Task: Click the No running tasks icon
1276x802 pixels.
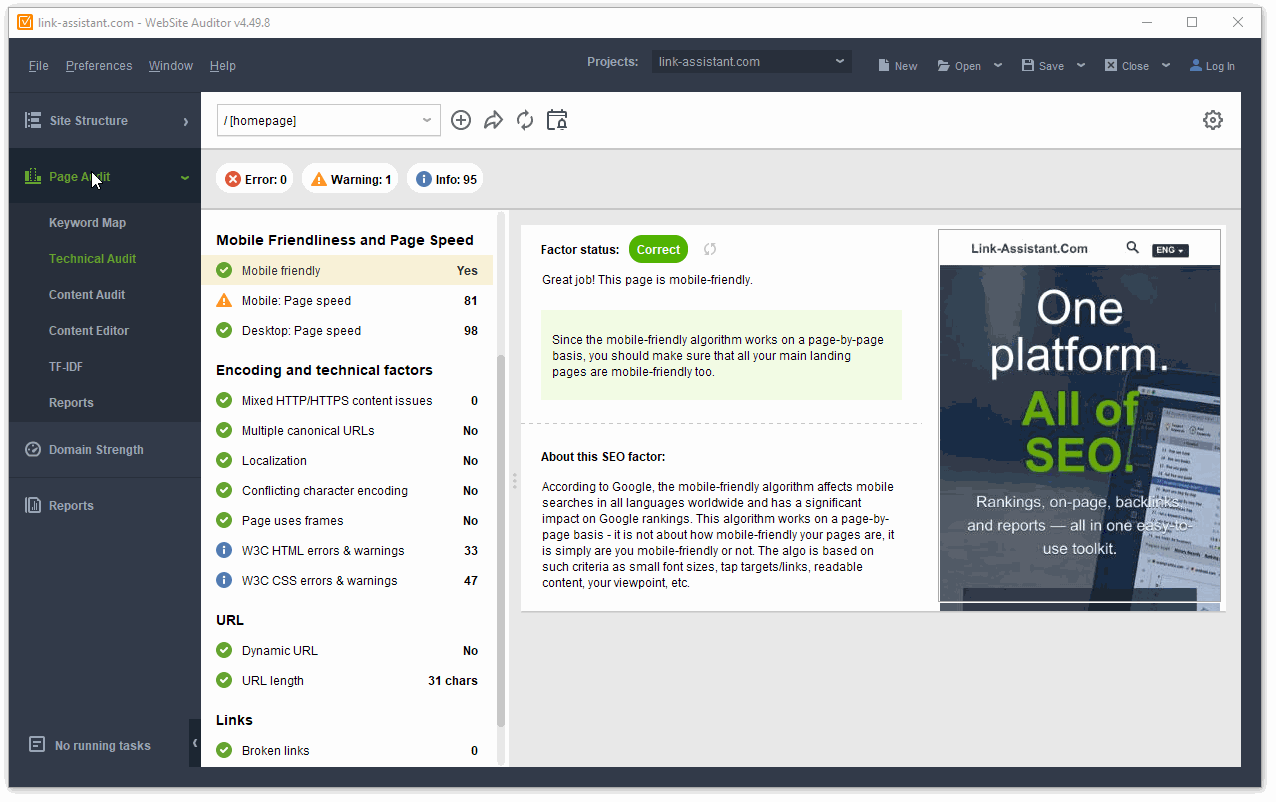Action: point(37,745)
